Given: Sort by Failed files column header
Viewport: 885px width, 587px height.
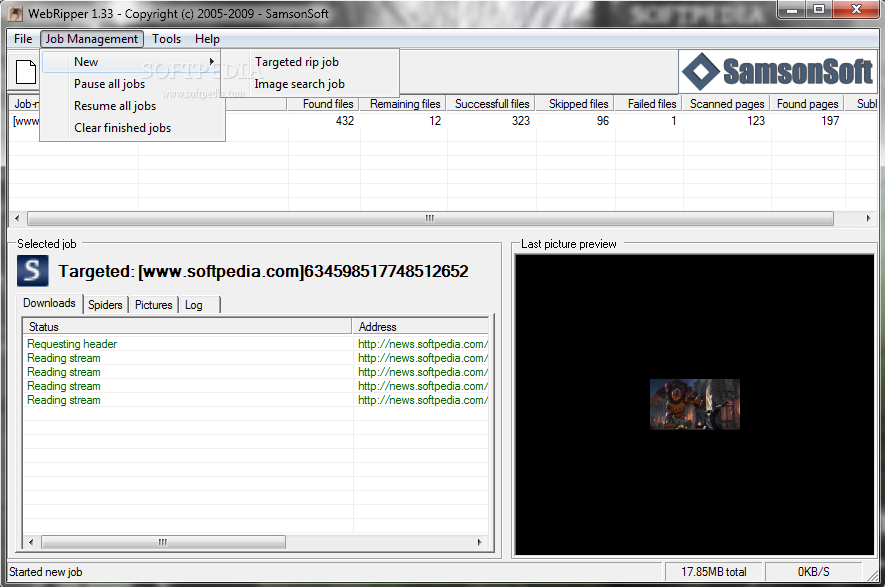Looking at the screenshot, I should tap(649, 104).
